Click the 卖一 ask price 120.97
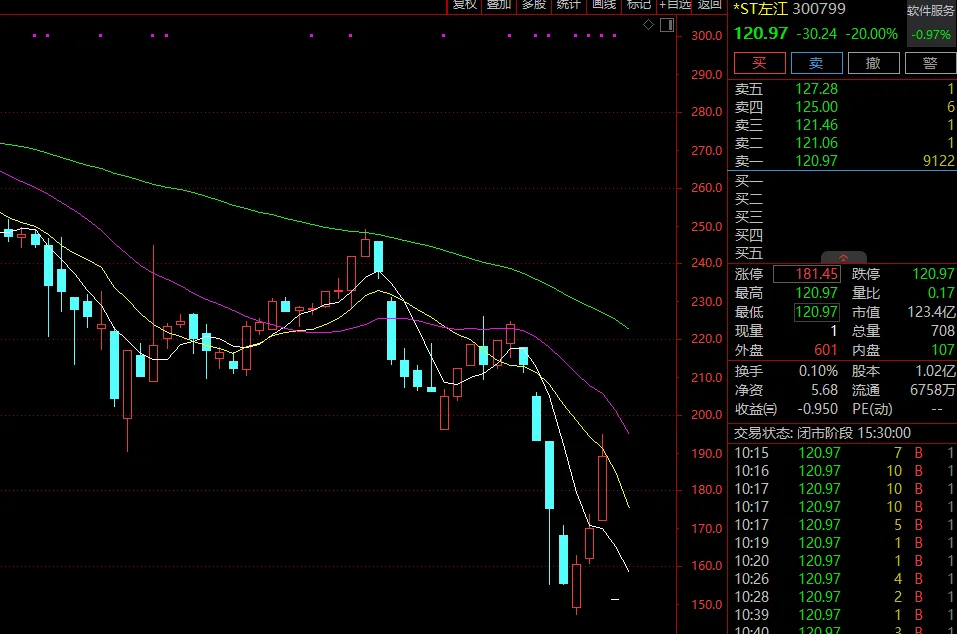This screenshot has width=957, height=634. 816,160
